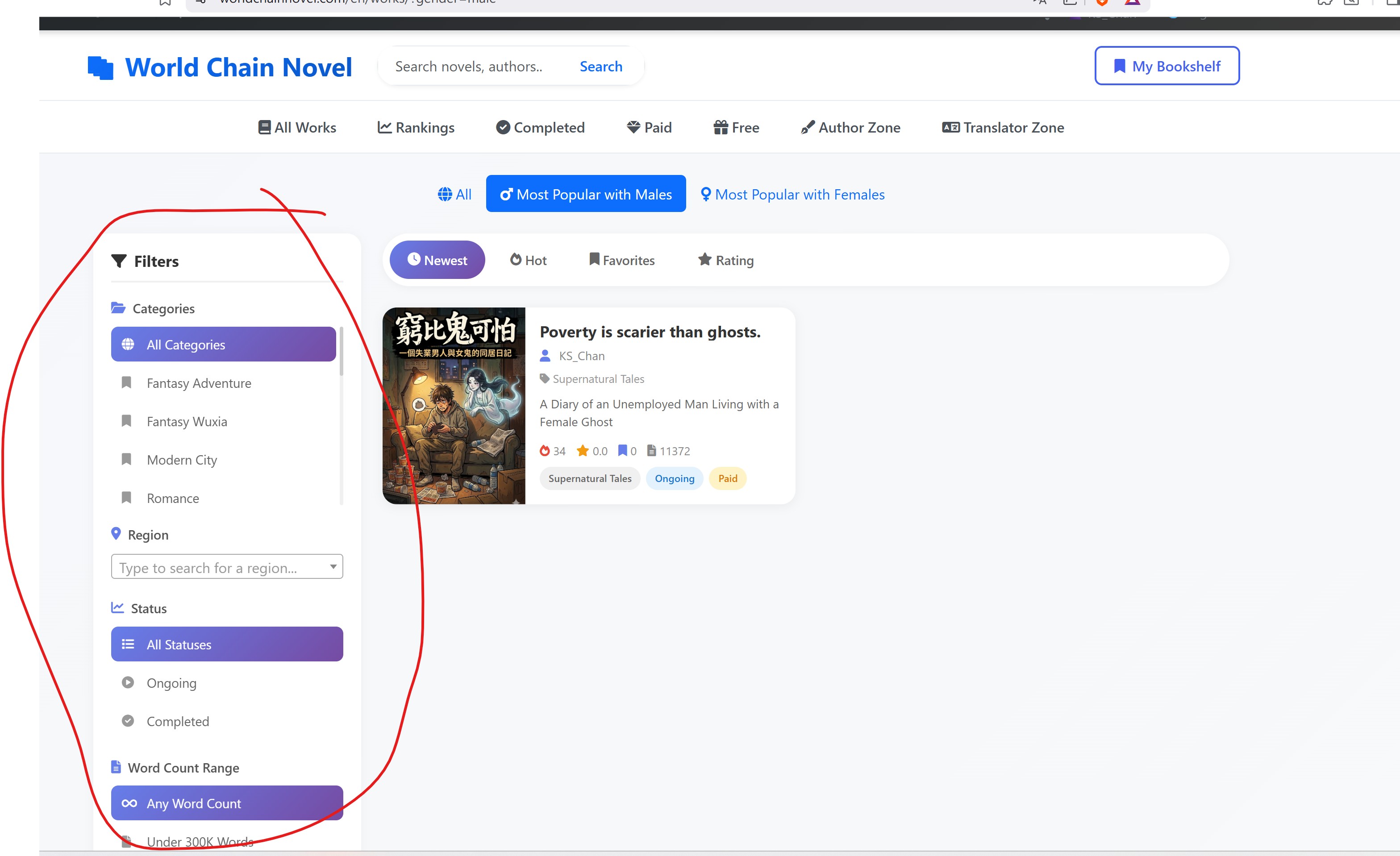Click the Paid badge on the novel card
Viewport: 1400px width, 856px height.
click(728, 478)
